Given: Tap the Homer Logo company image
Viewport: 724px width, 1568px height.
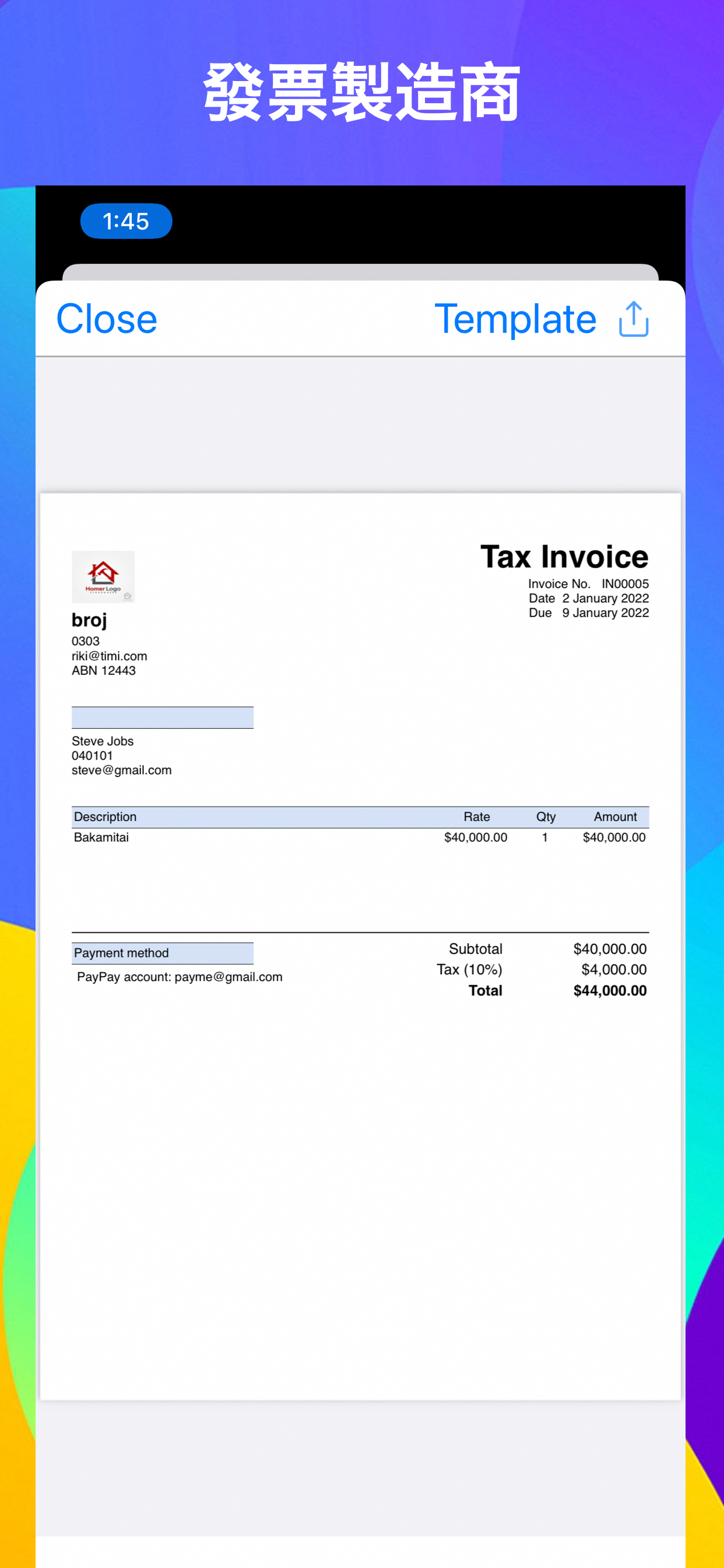Looking at the screenshot, I should point(103,576).
